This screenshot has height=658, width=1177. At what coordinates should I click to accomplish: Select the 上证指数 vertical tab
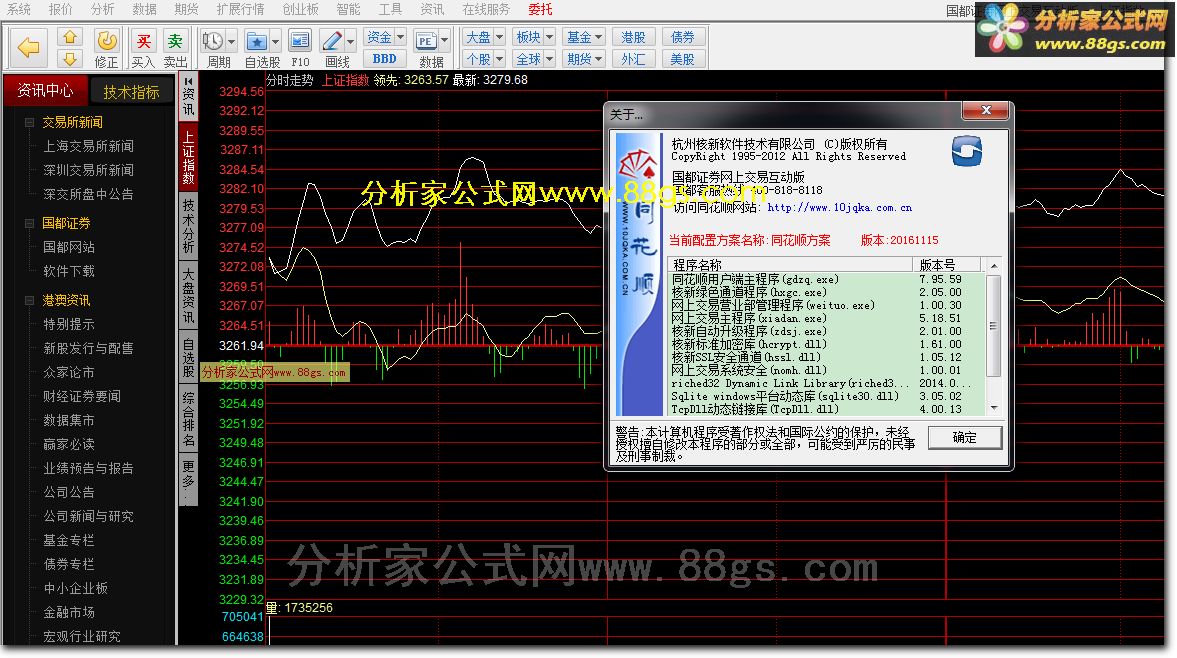188,158
